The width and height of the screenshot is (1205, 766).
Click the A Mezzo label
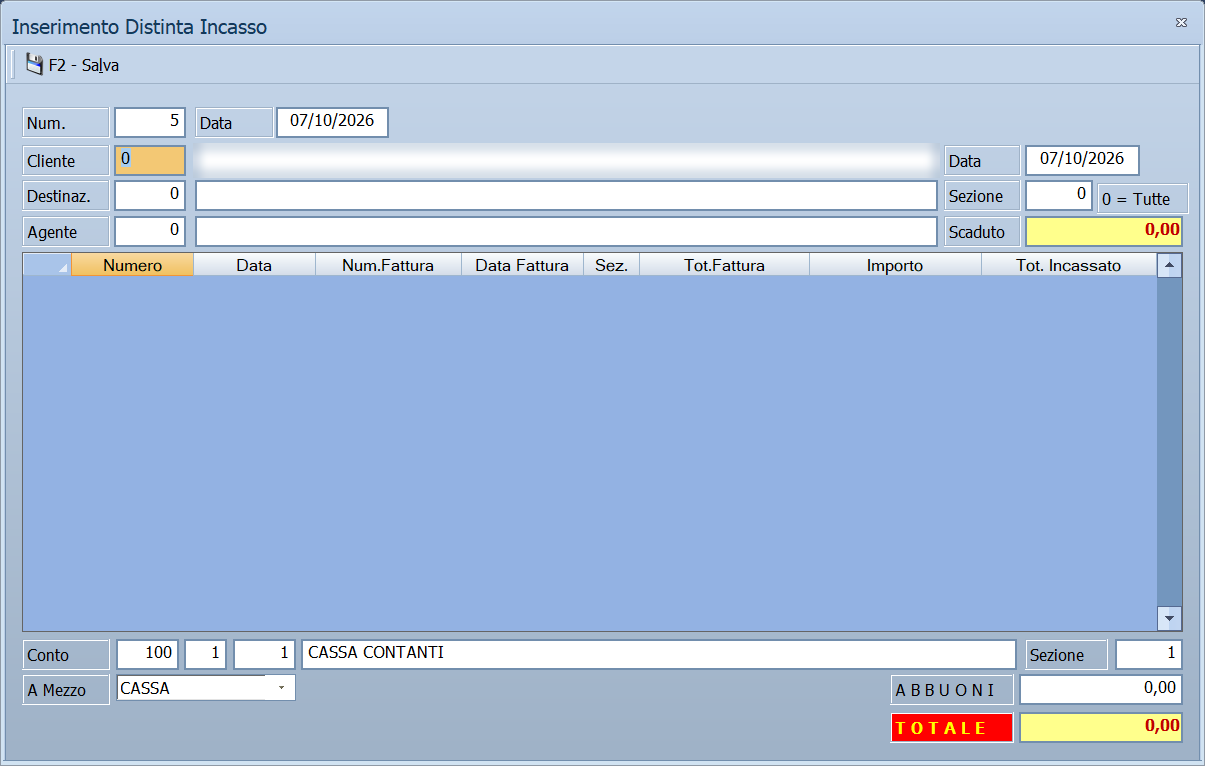coord(66,689)
